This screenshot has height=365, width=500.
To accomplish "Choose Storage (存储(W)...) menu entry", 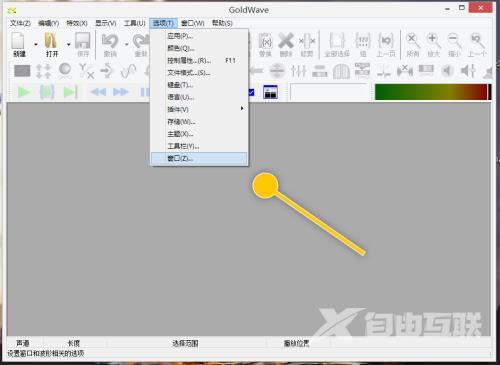I will pos(199,122).
